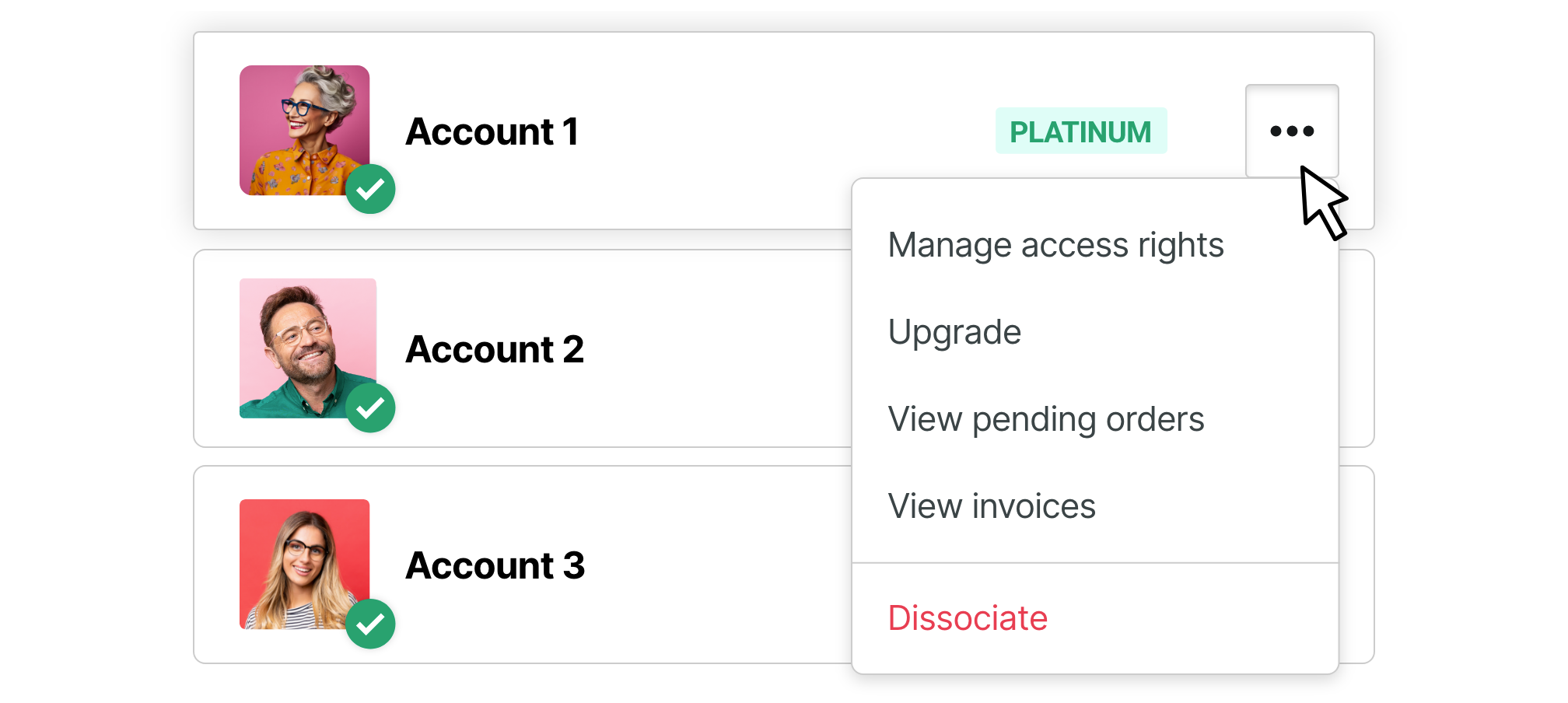The width and height of the screenshot is (1568, 703).
Task: Open View invoices for Account 1
Action: (x=992, y=505)
